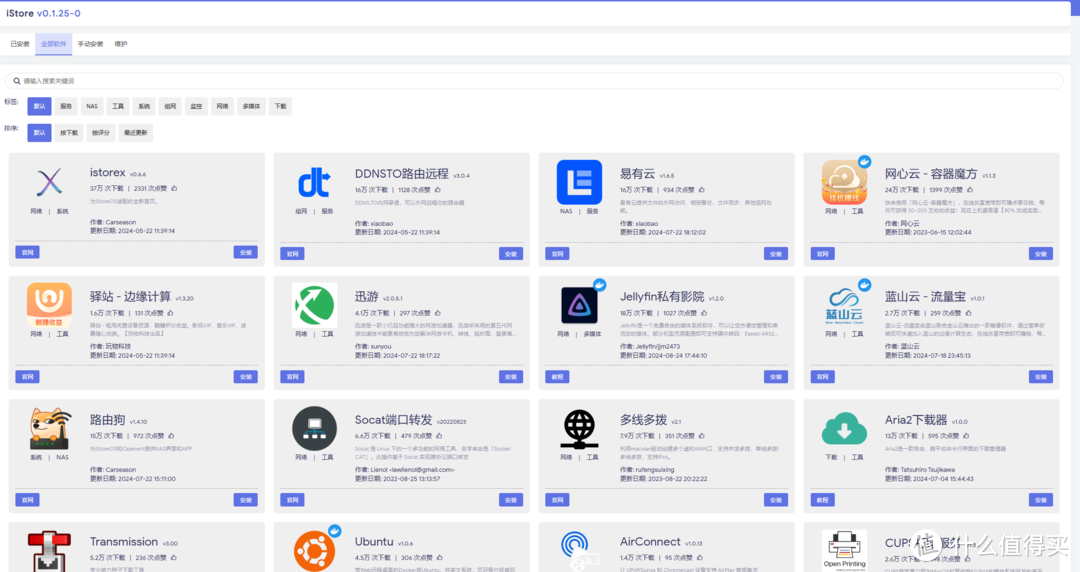
Task: Sort apps by 最近更新
Action: click(x=136, y=133)
